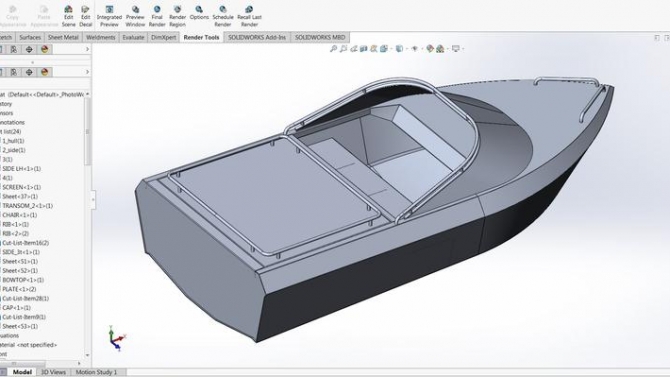The width and height of the screenshot is (670, 377).
Task: Open DimXpertManager tab in lower panel
Action: (x=29, y=72)
